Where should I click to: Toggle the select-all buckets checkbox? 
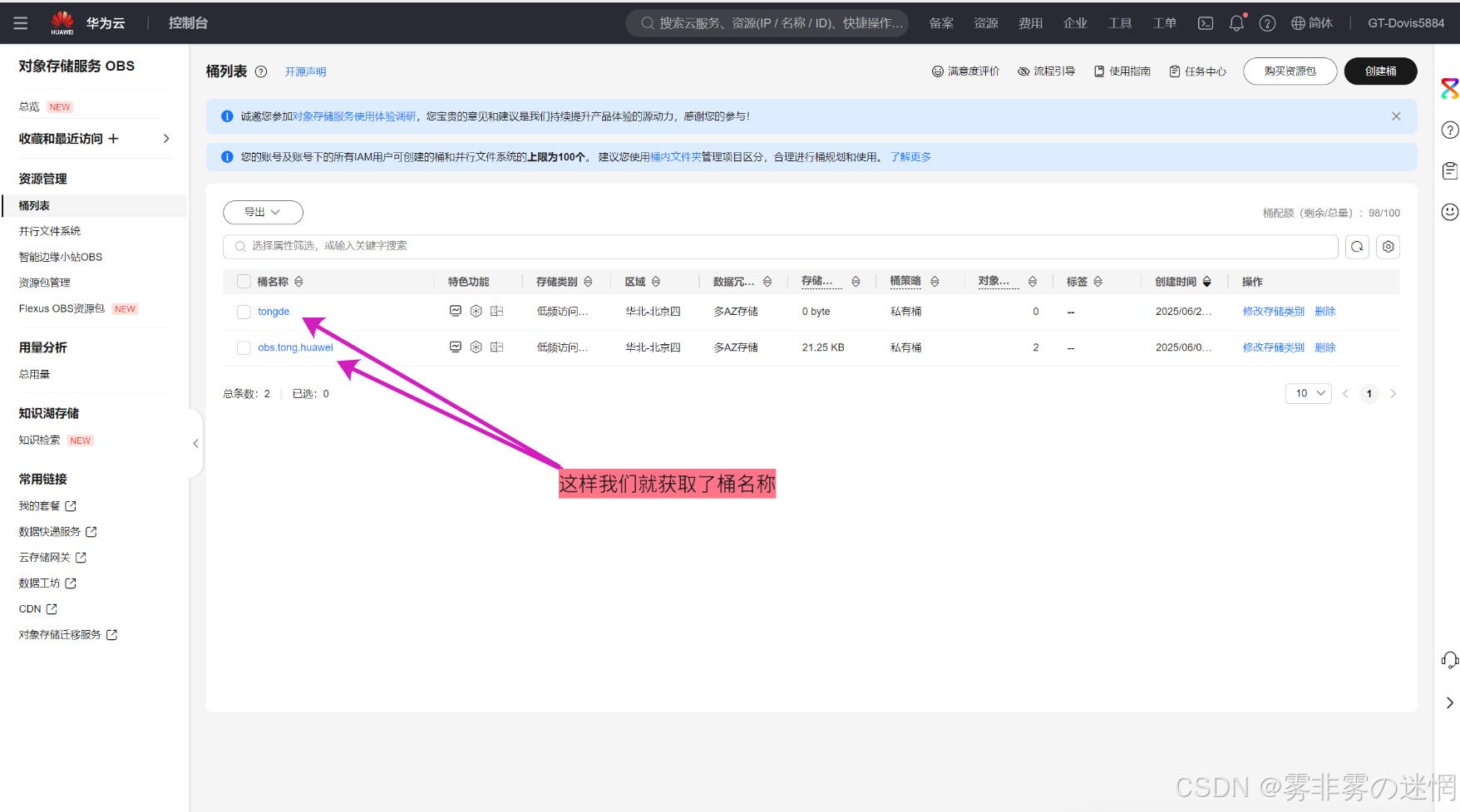[x=244, y=282]
